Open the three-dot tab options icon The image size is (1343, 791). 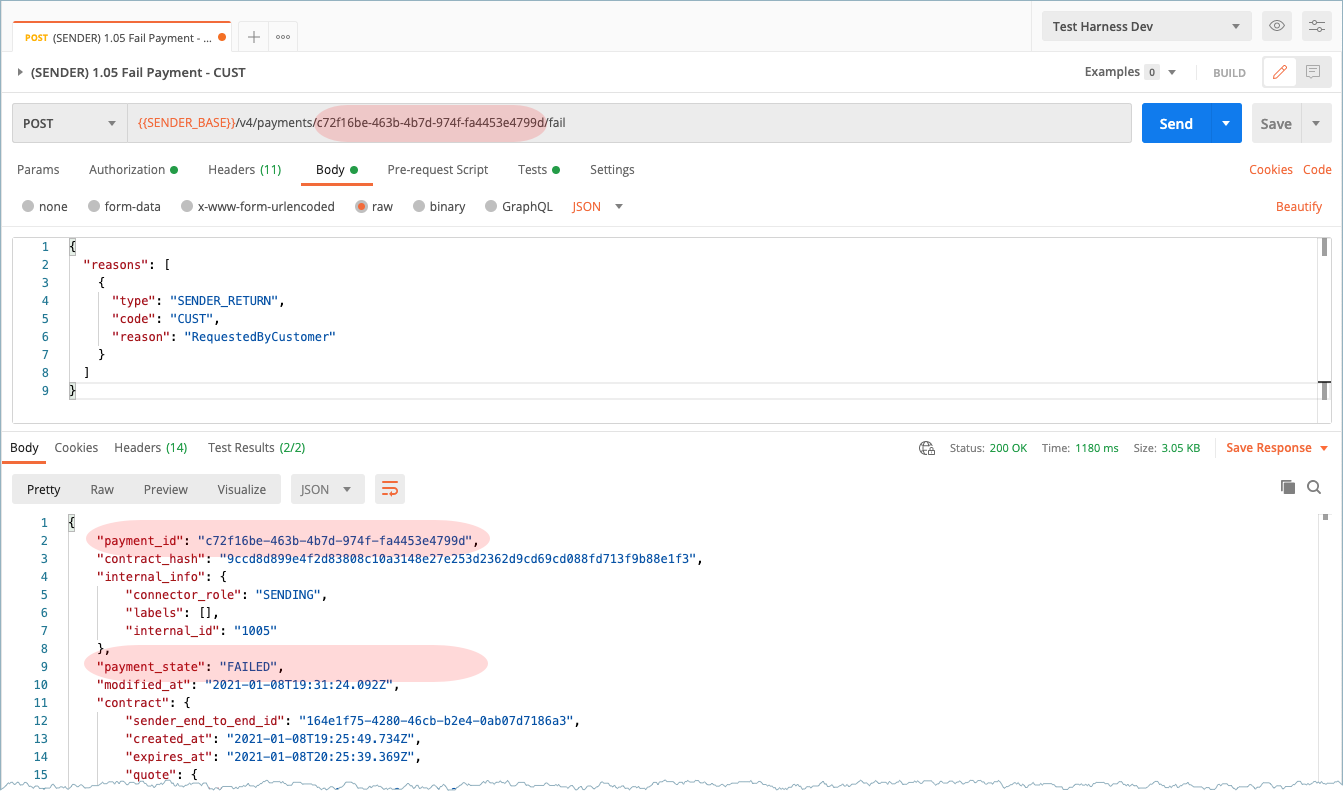point(283,37)
